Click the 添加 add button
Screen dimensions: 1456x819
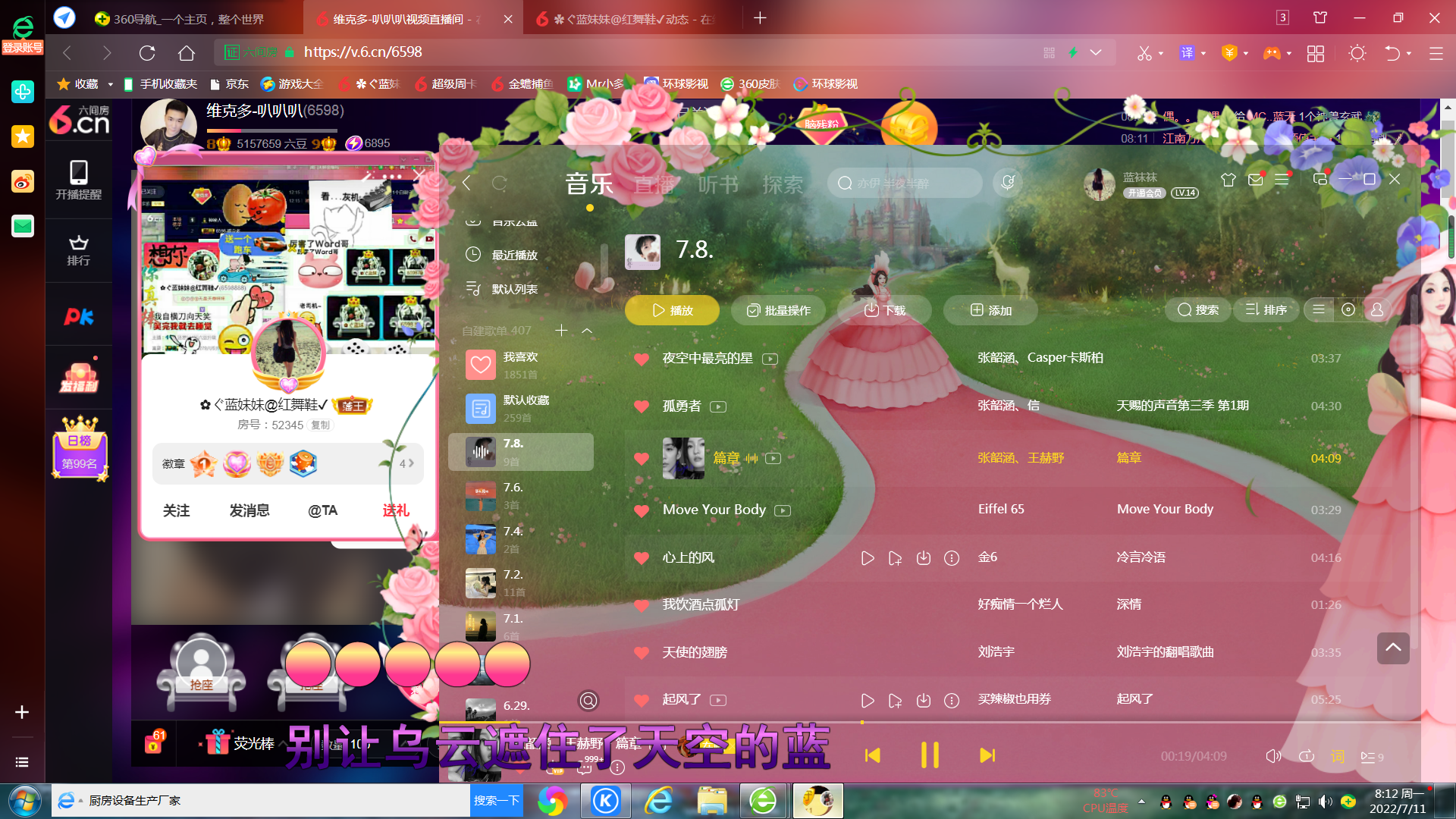[x=990, y=310]
